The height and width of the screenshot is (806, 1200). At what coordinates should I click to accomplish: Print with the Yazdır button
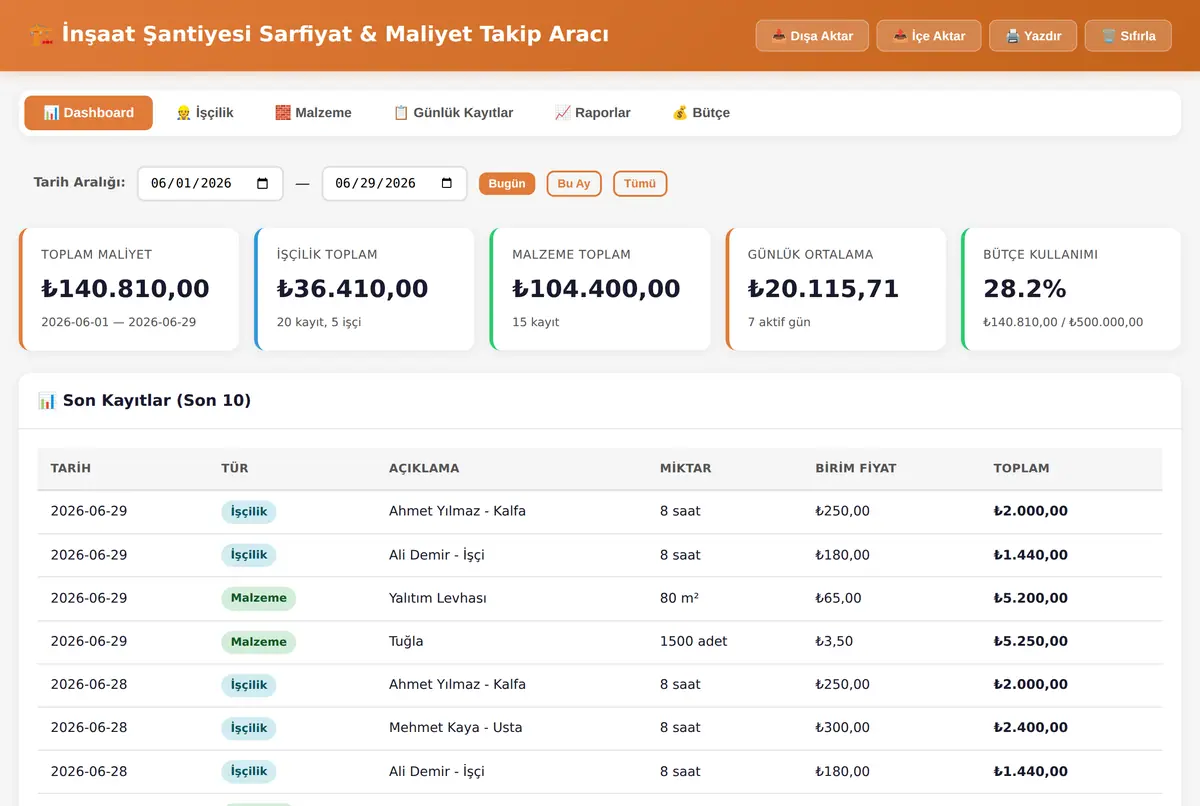[x=1033, y=36]
